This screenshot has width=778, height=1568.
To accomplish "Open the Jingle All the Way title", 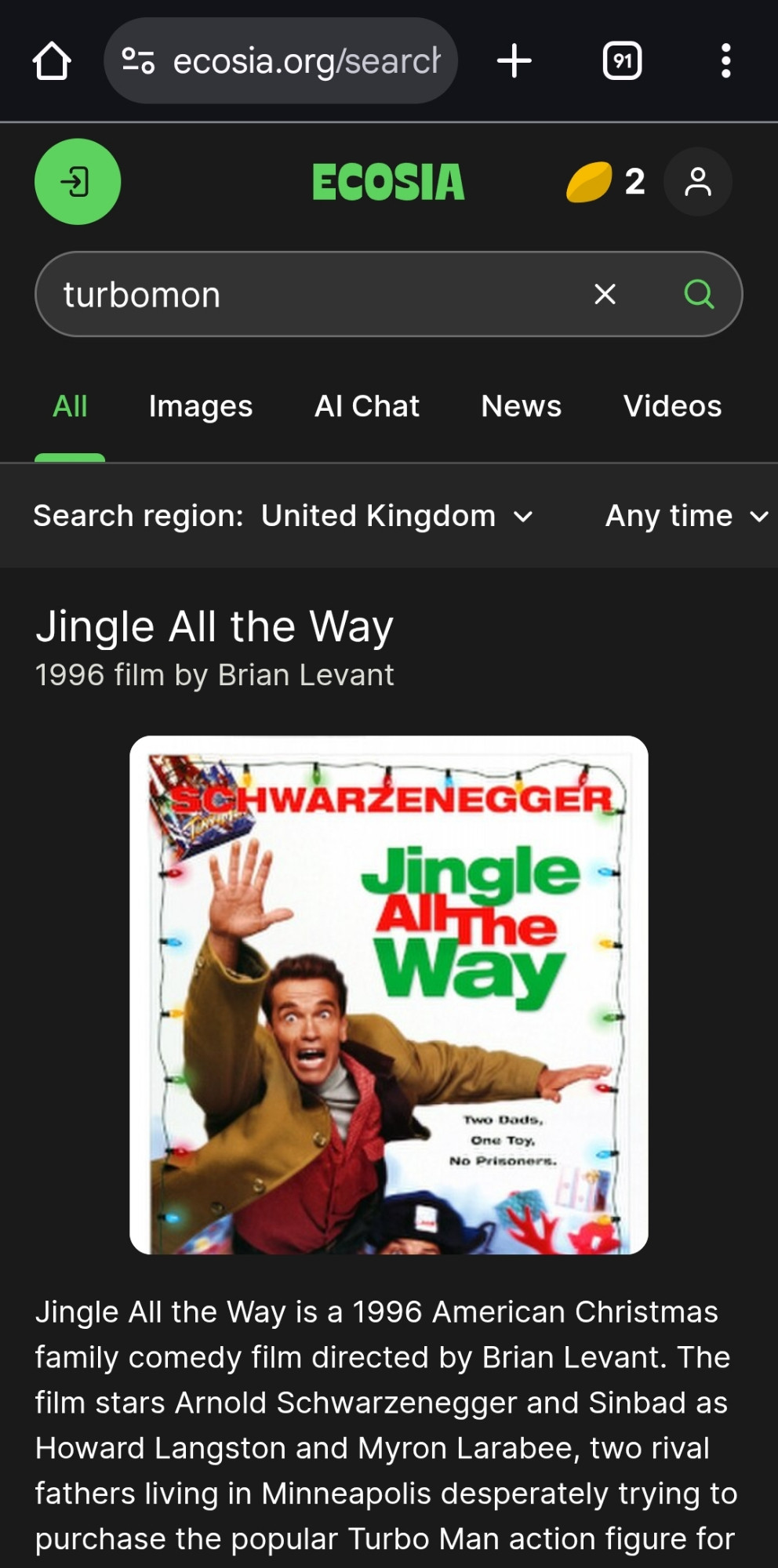I will (x=214, y=627).
